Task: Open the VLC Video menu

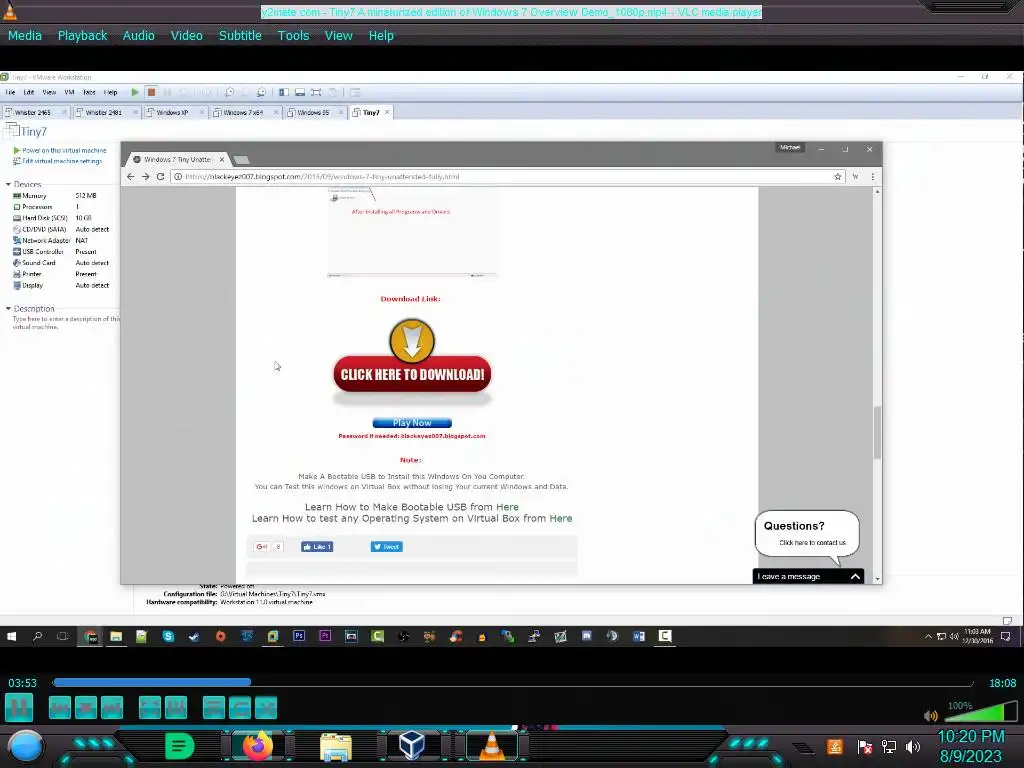Action: tap(187, 35)
